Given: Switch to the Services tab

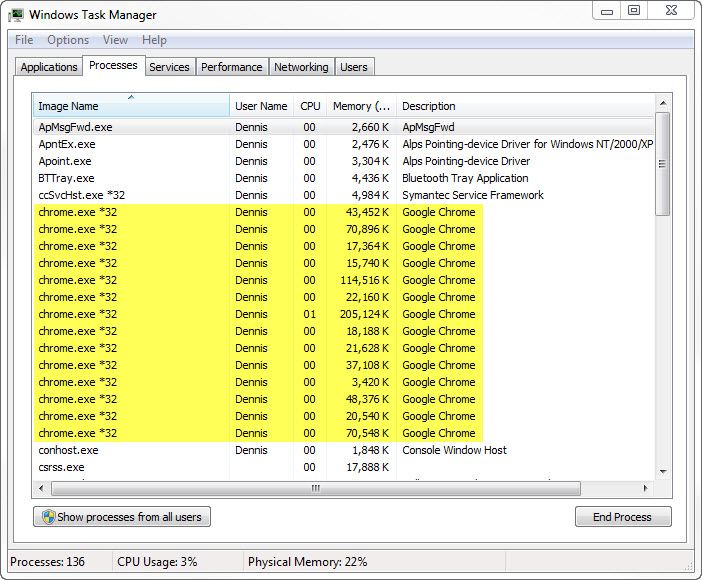Looking at the screenshot, I should pyautogui.click(x=169, y=67).
